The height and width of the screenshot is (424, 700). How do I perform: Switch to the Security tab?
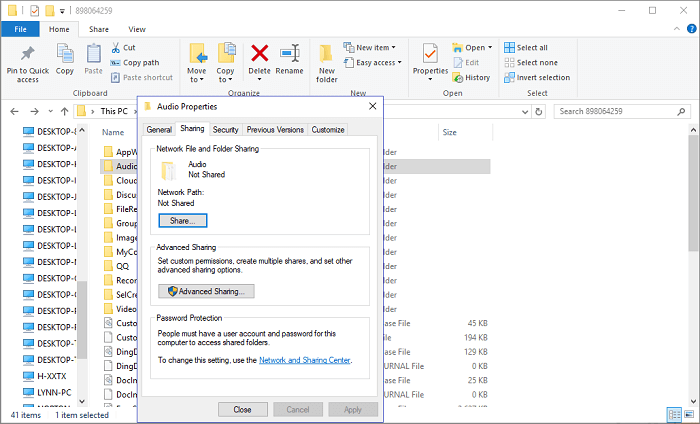(x=225, y=129)
